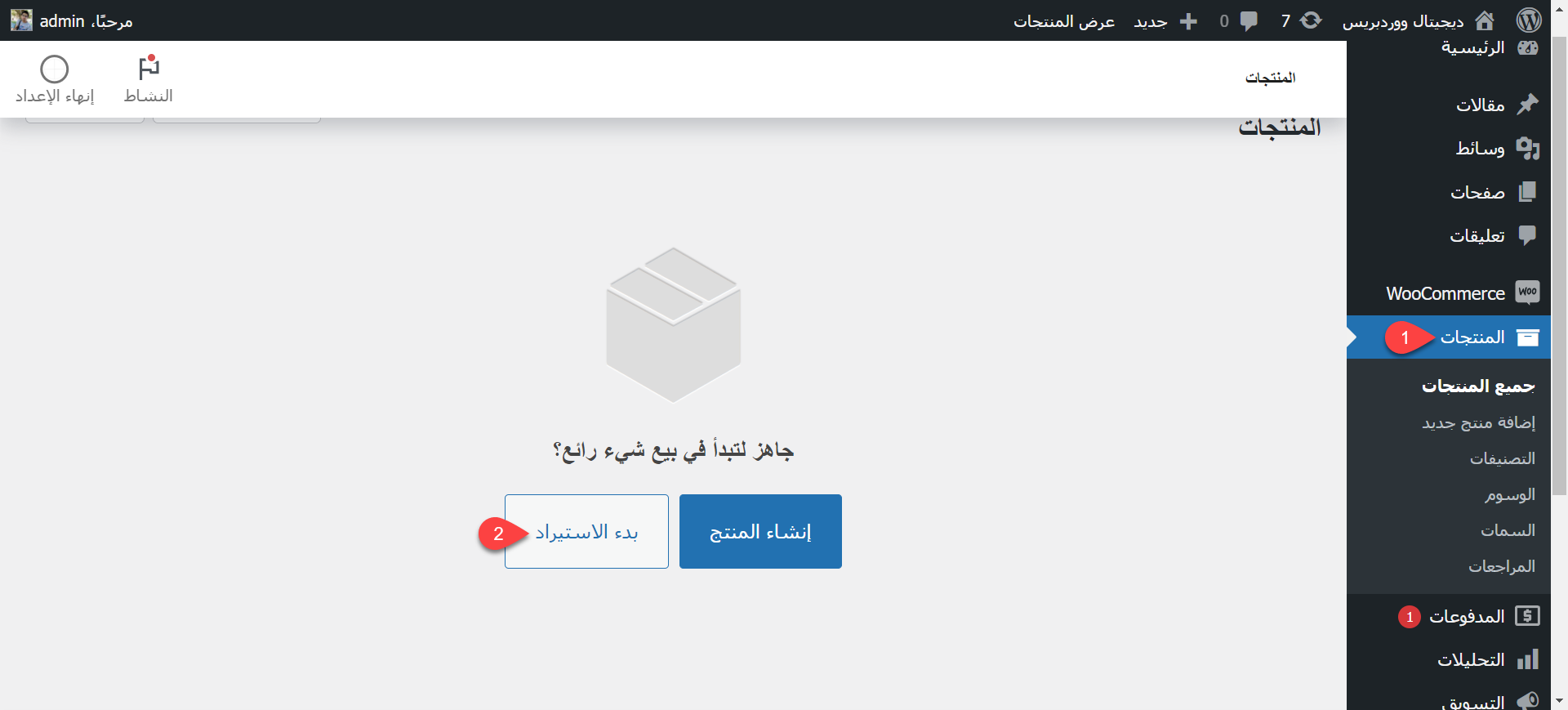Open site home icon in admin bar
The height and width of the screenshot is (710, 1568).
[1485, 20]
